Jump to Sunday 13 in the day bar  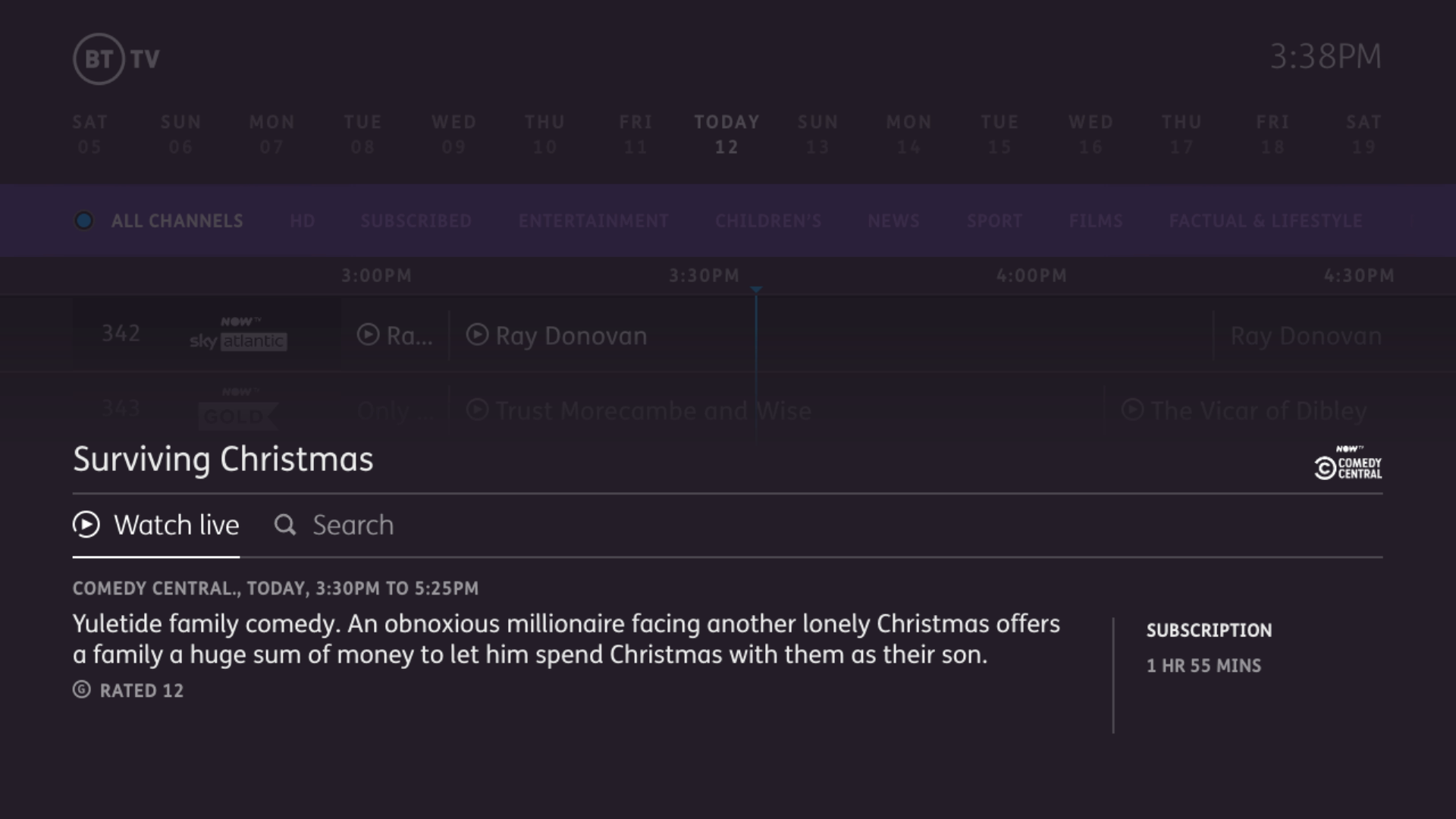817,134
